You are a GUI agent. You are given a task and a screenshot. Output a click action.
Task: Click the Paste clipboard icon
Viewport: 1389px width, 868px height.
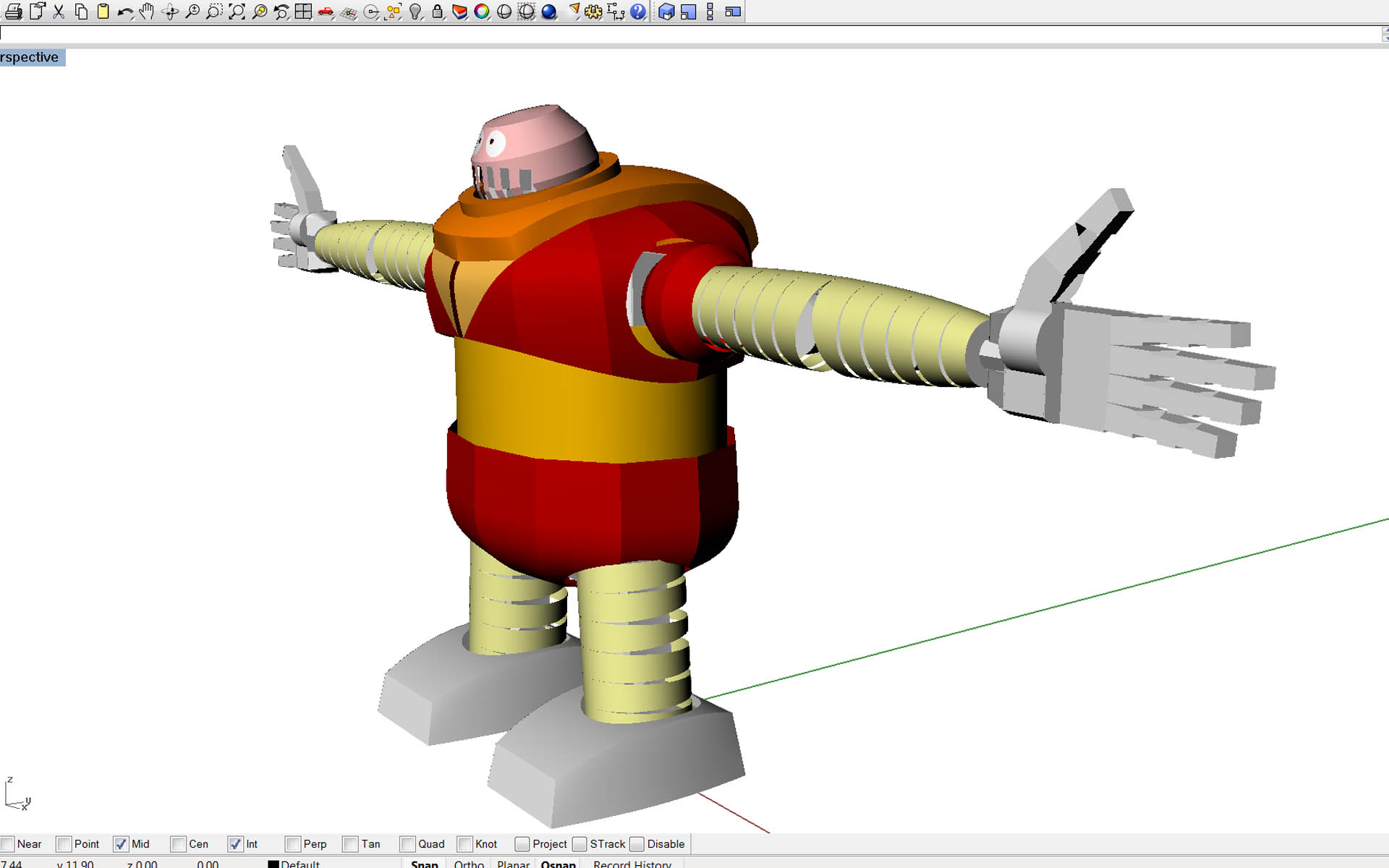(103, 12)
